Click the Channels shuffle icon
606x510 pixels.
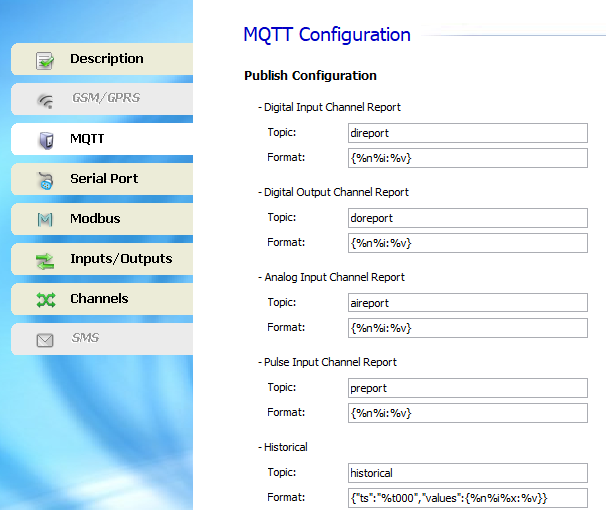(x=46, y=300)
